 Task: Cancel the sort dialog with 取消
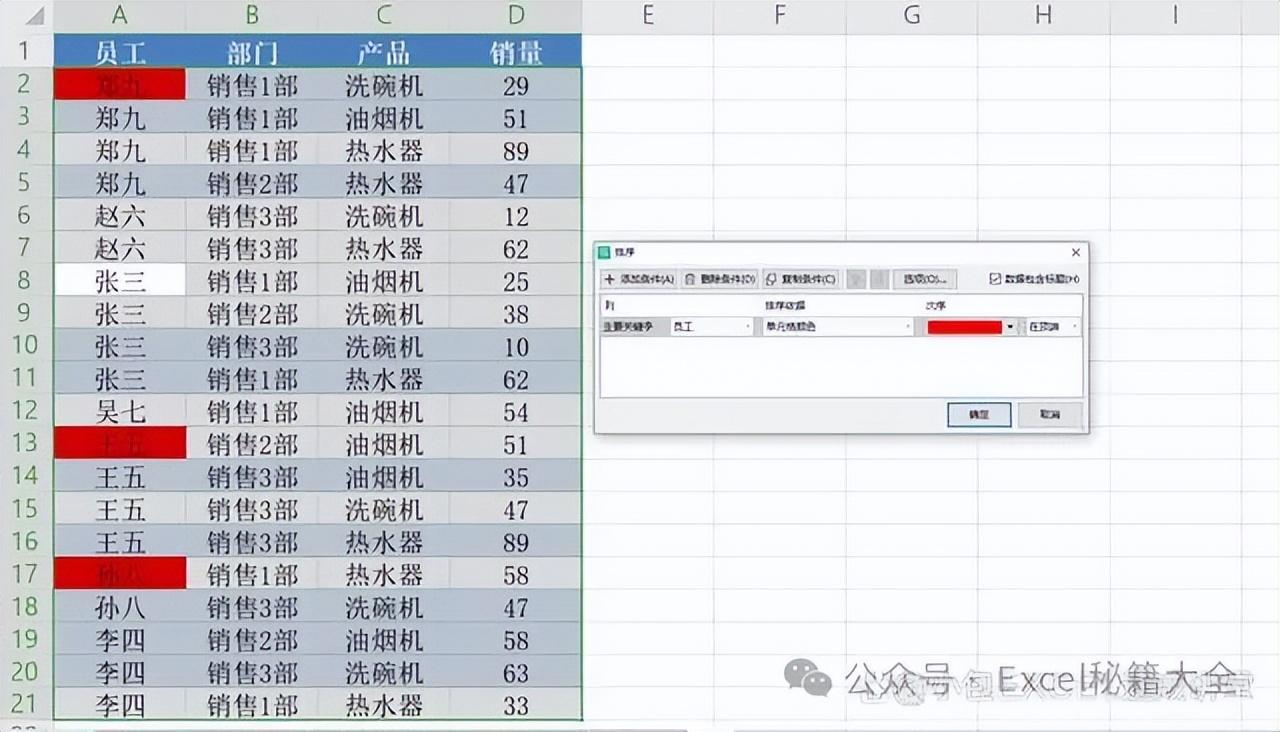point(1050,414)
